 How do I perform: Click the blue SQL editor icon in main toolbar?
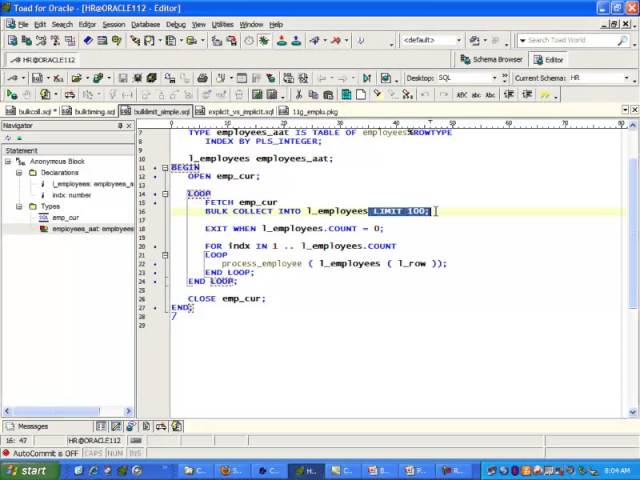coord(12,40)
